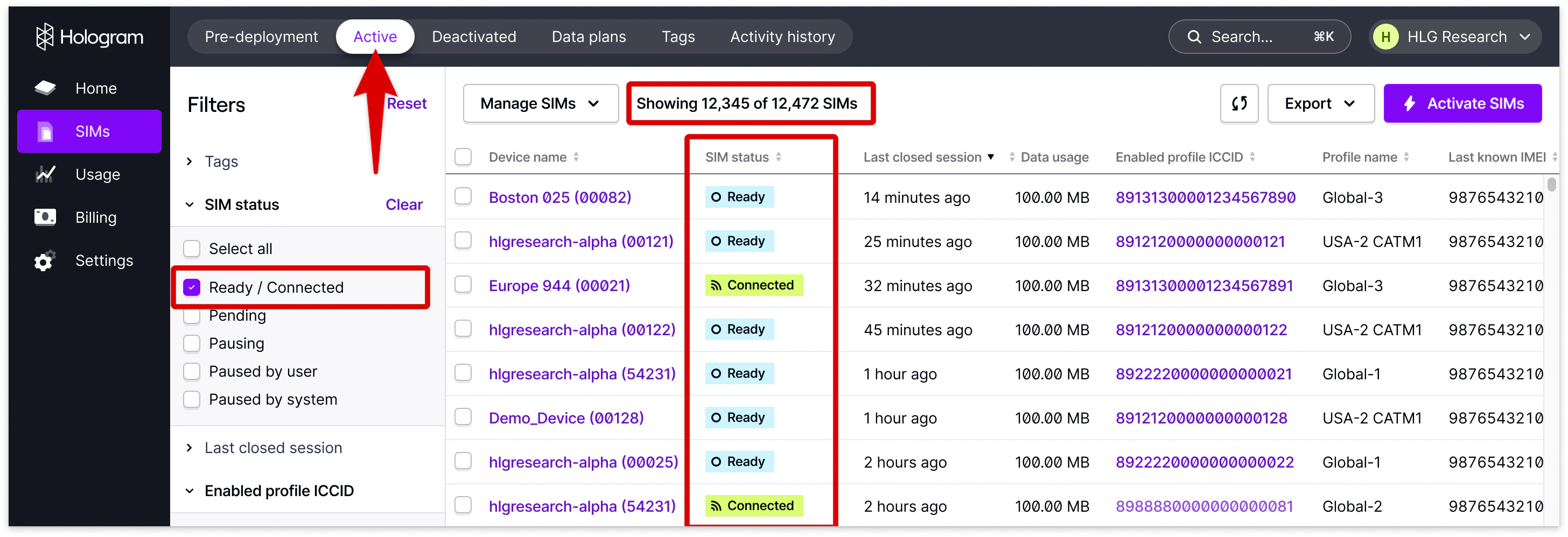Check the Paused by user filter
This screenshot has height=537, width=1568.
point(192,372)
